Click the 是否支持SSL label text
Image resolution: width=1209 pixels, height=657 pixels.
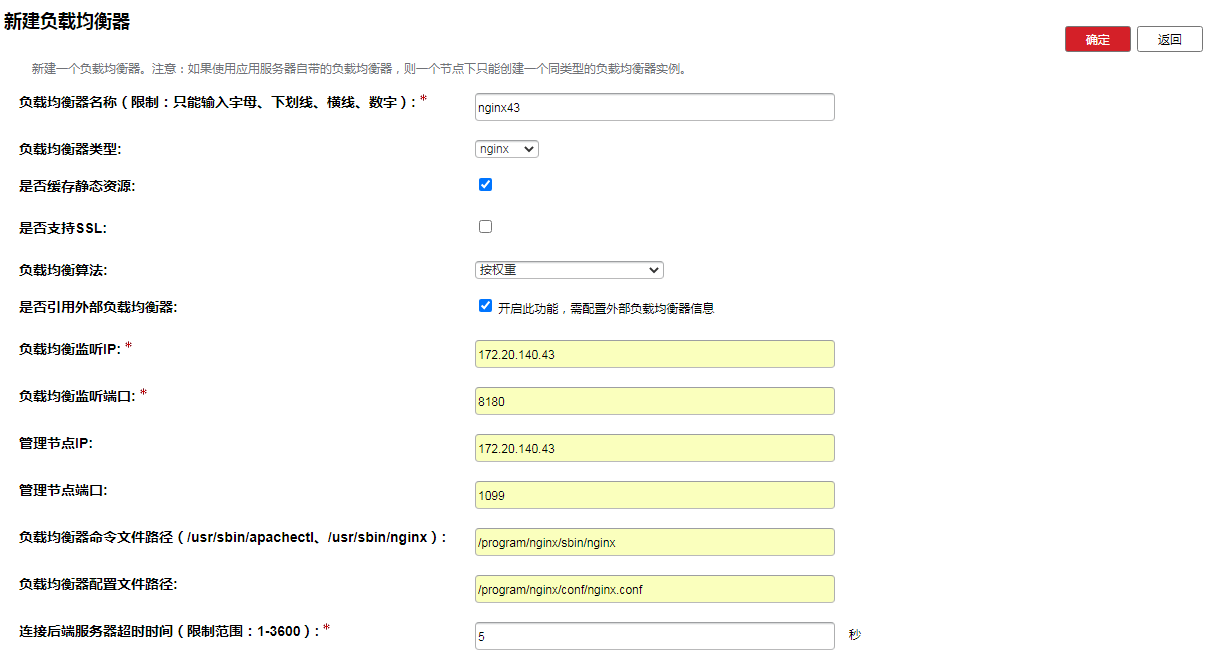coord(62,228)
